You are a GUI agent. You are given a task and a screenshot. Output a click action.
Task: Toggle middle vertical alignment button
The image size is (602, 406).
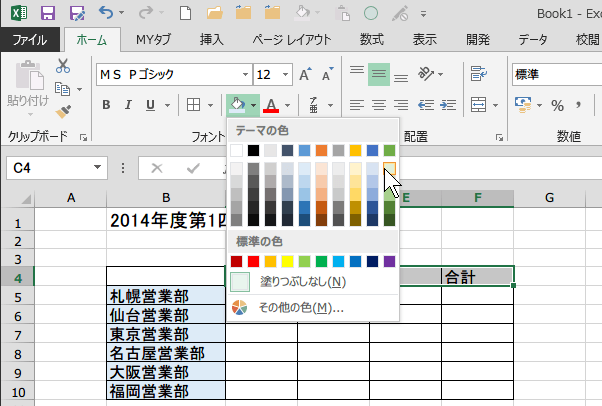point(379,75)
